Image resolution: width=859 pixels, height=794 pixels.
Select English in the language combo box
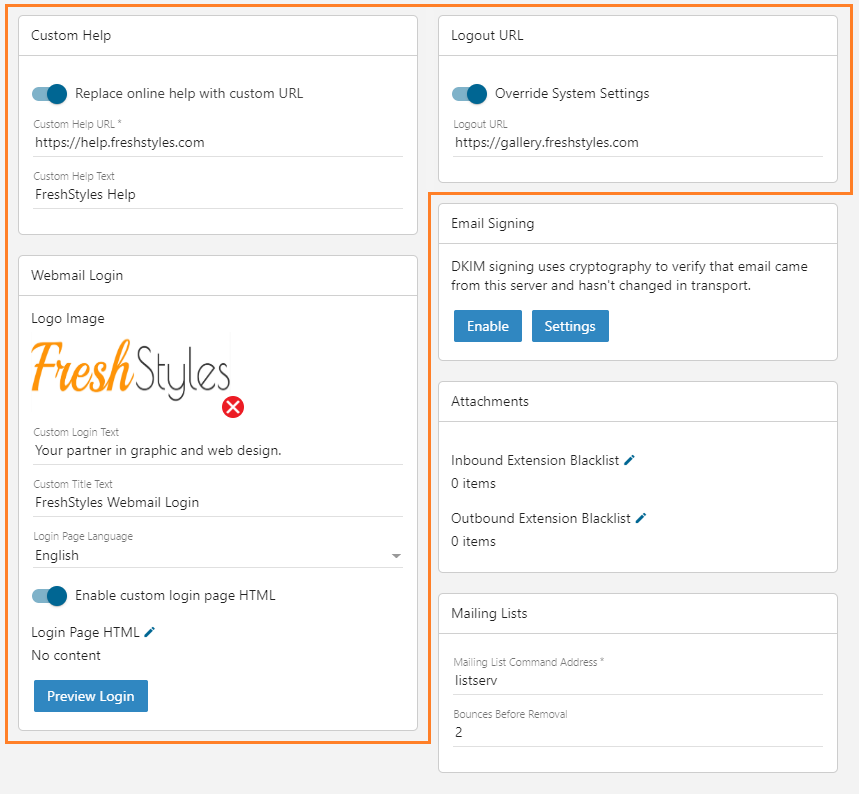(x=57, y=556)
